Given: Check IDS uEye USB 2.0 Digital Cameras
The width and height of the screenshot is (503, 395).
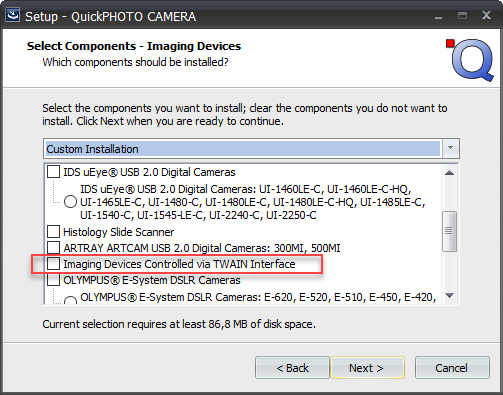Looking at the screenshot, I should click(x=53, y=172).
